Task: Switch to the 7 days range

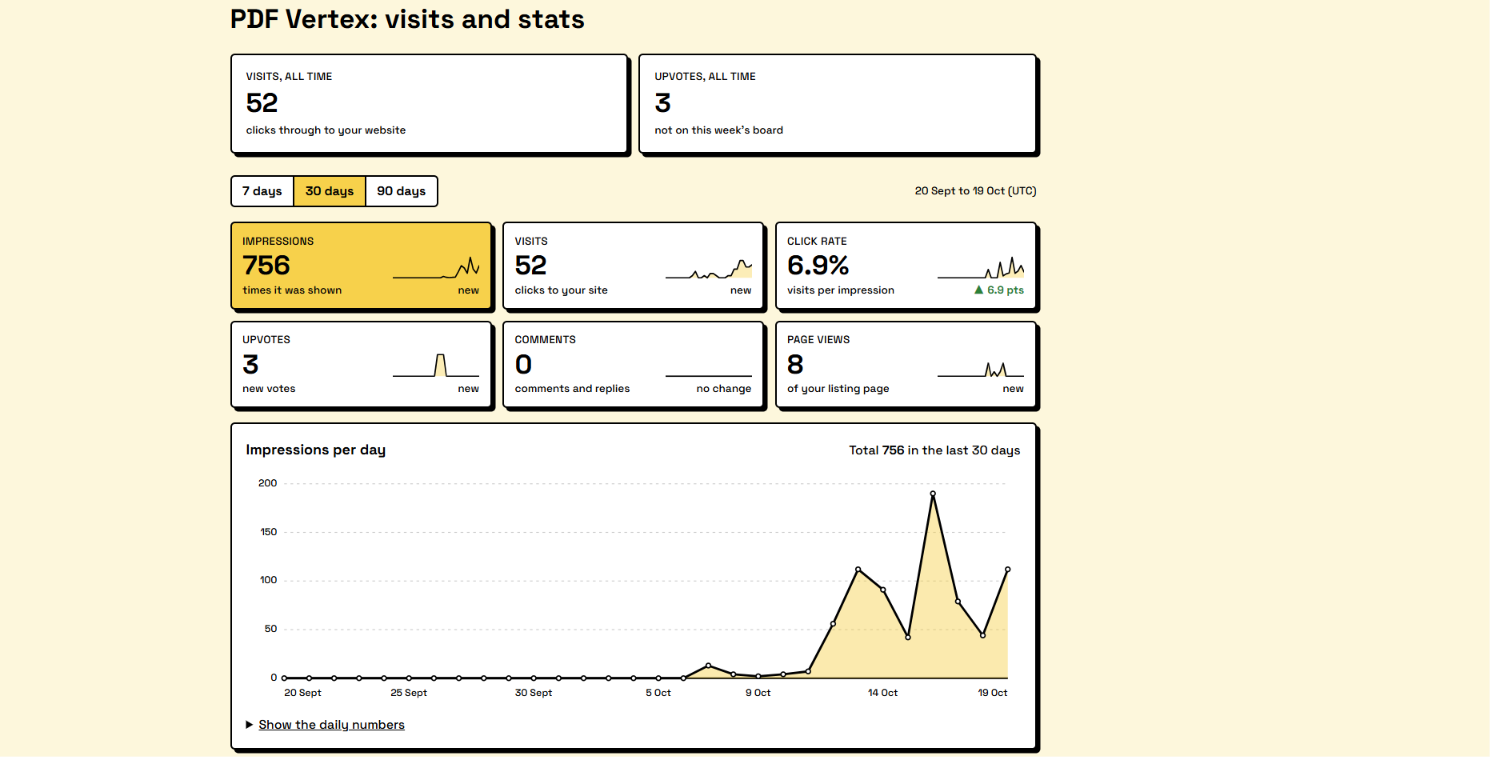Action: coord(262,191)
